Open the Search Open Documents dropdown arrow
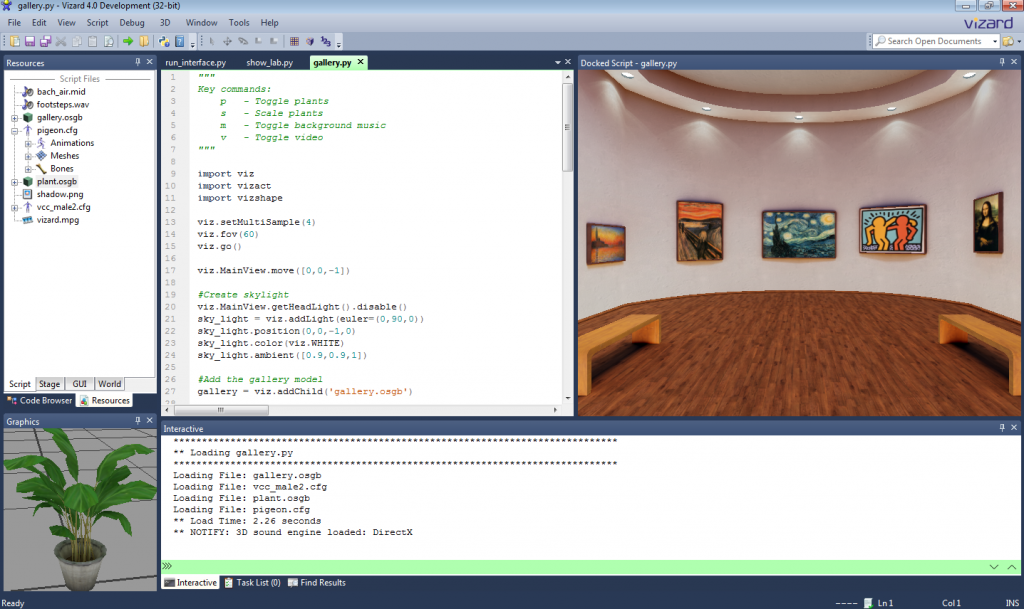Image resolution: width=1024 pixels, height=609 pixels. [x=995, y=41]
